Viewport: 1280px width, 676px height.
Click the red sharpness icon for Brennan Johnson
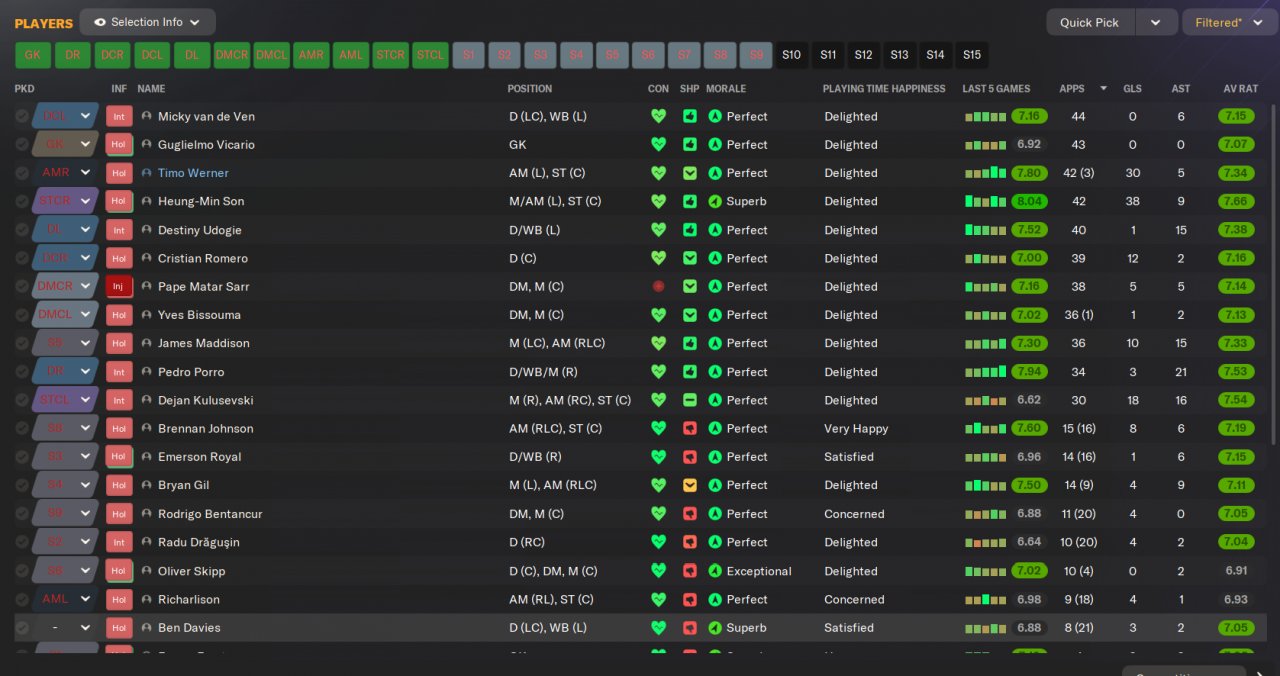coord(690,428)
